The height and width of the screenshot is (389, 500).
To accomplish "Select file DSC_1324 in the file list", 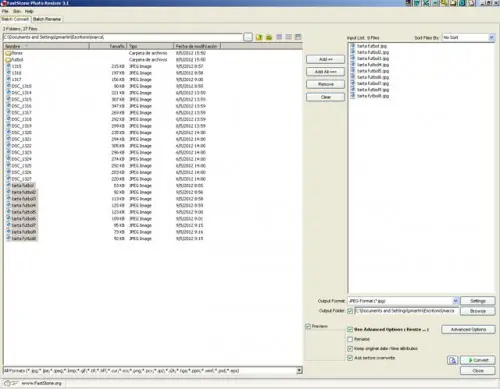I will click(22, 159).
